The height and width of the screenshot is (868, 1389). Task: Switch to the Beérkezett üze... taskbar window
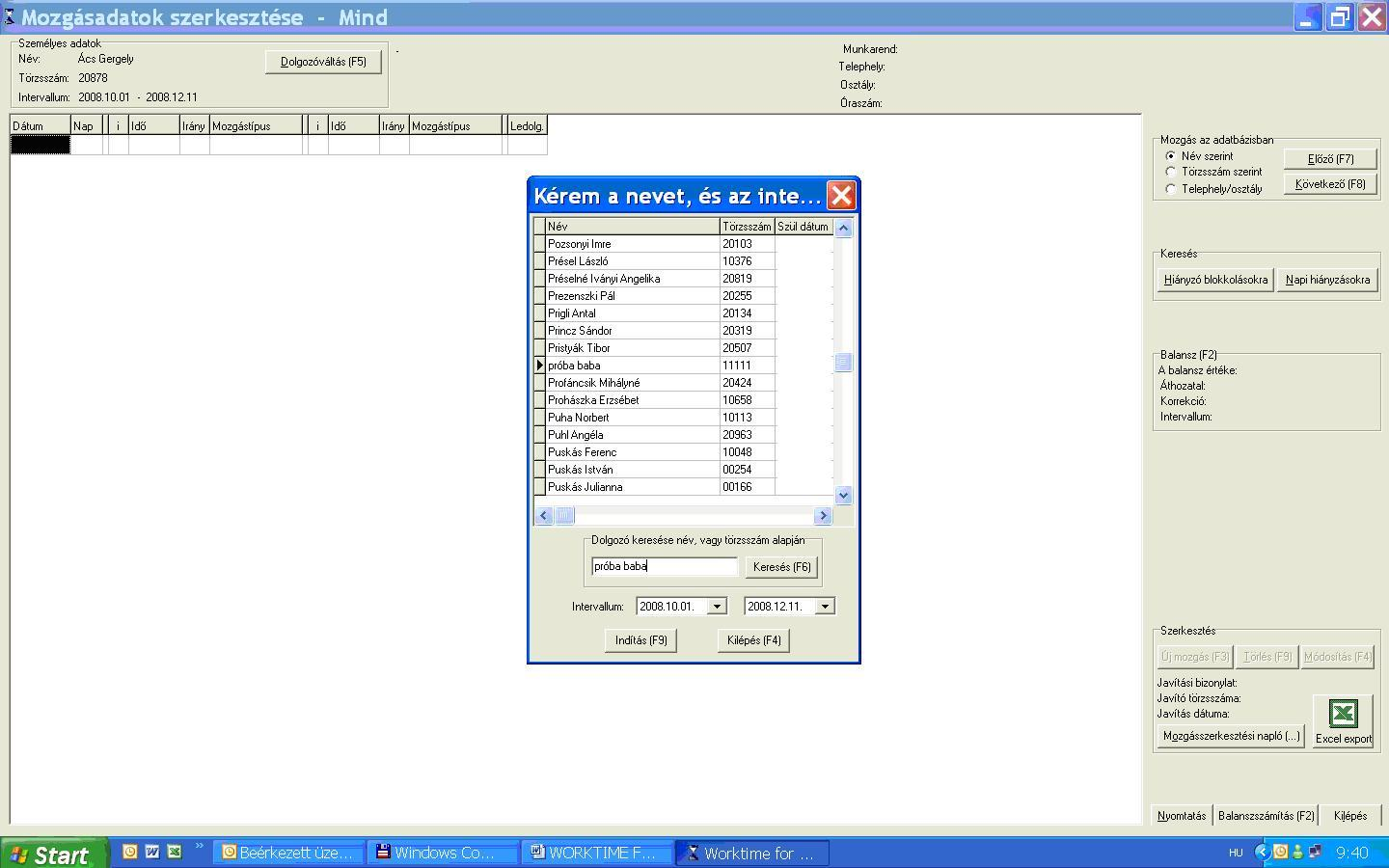pyautogui.click(x=287, y=853)
